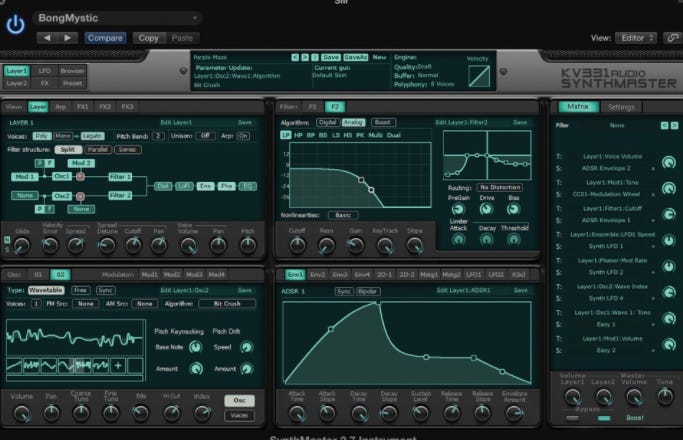Open the Routing No Distortion dropdown
This screenshot has height=440, width=683.
[x=500, y=187]
